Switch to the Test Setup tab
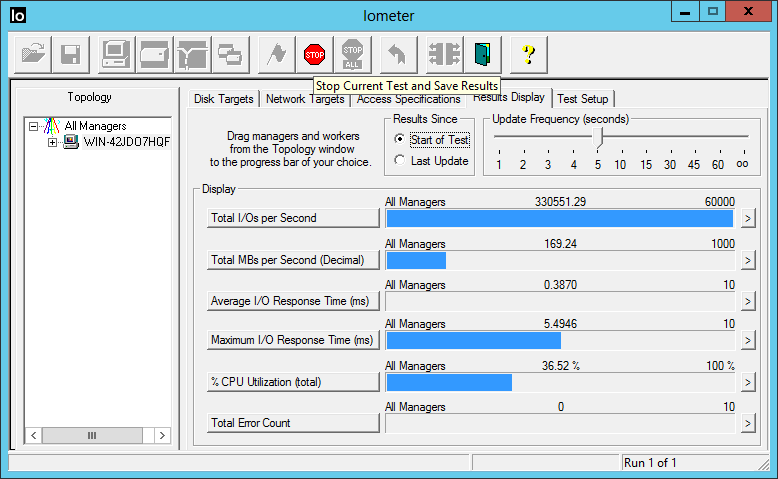The image size is (778, 479). click(x=583, y=99)
